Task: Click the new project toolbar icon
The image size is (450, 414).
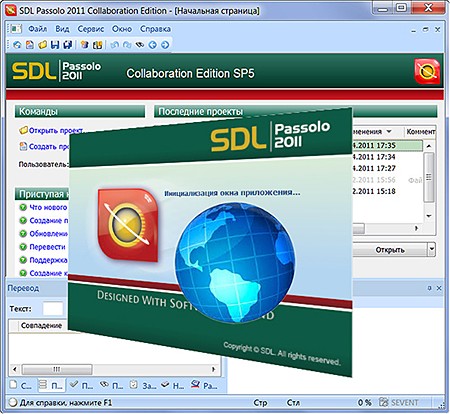Action: coord(30,45)
